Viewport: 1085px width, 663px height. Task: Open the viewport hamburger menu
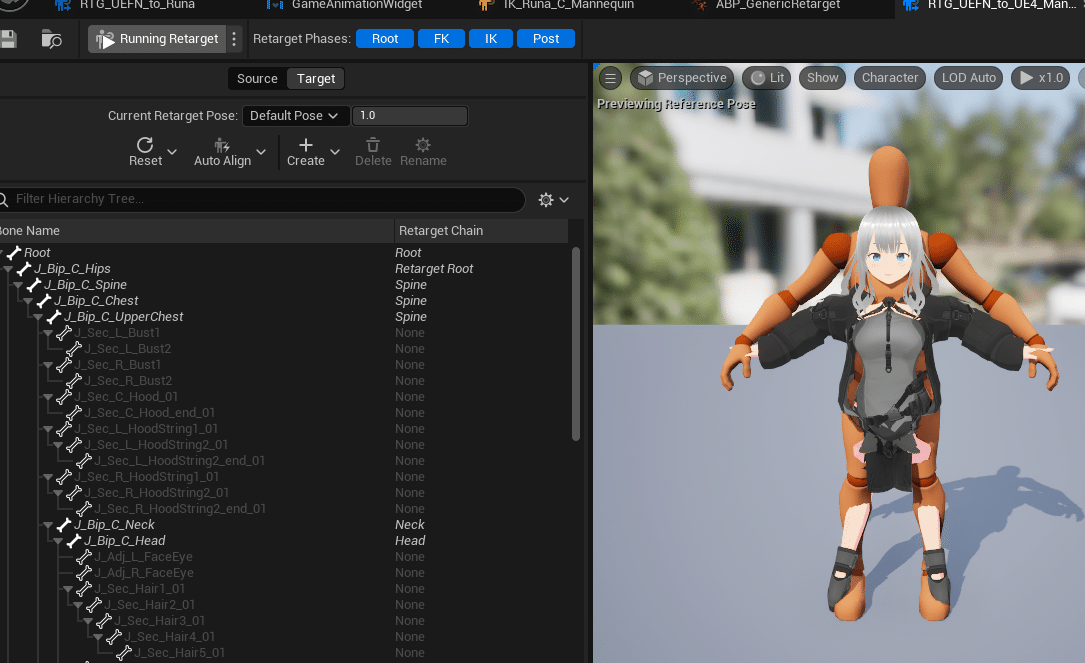(610, 77)
